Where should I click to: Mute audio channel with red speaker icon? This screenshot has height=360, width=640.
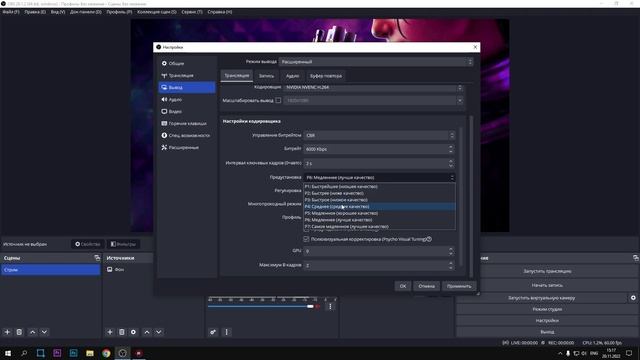pyautogui.click(x=318, y=307)
